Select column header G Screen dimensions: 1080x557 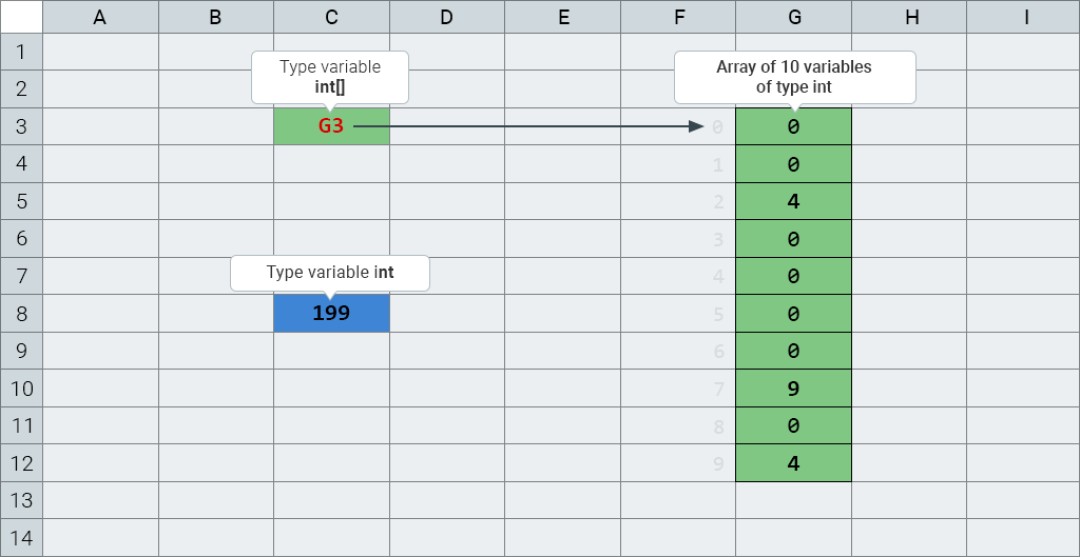[x=793, y=17]
